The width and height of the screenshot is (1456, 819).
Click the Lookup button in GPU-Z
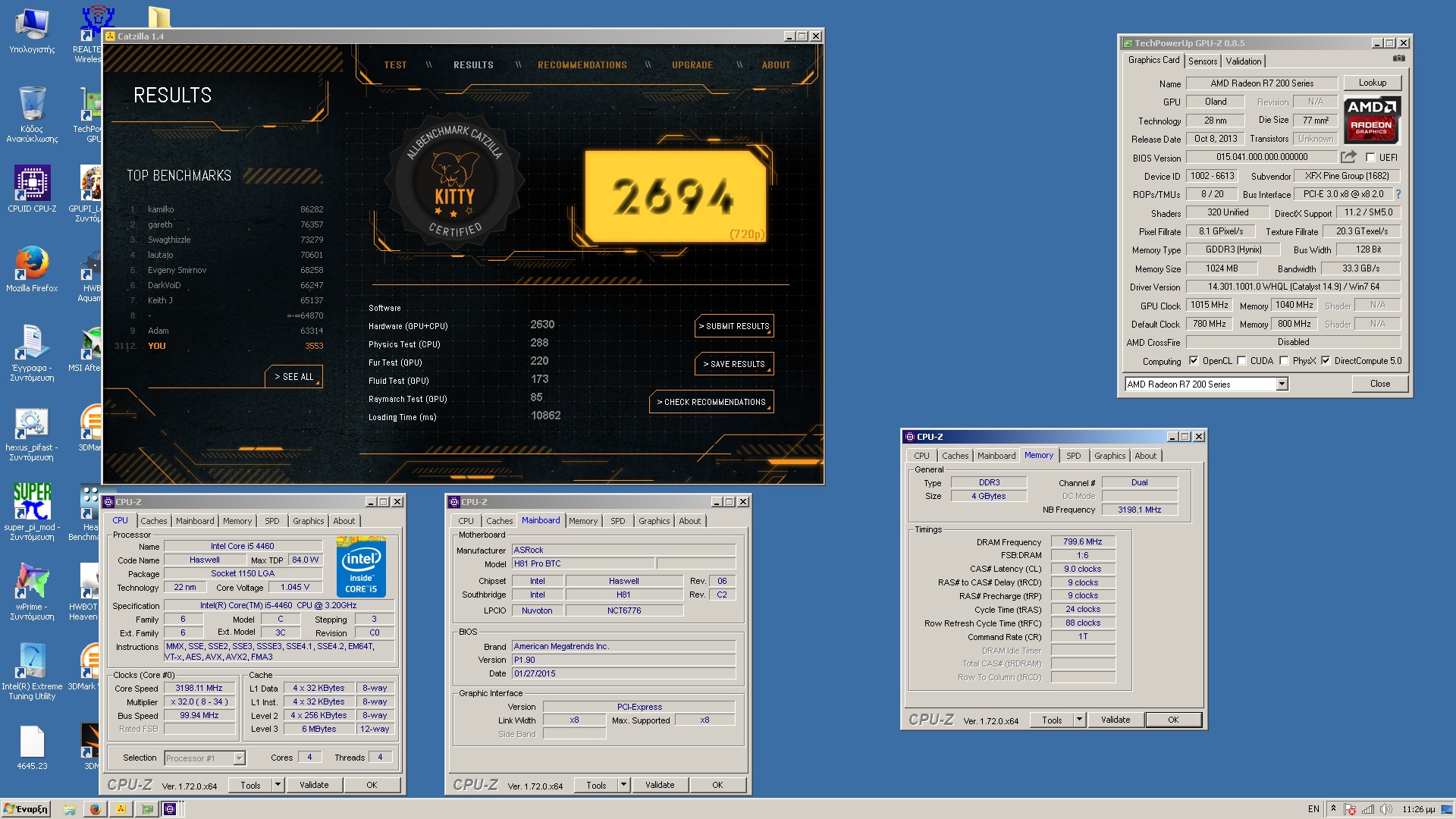1373,83
